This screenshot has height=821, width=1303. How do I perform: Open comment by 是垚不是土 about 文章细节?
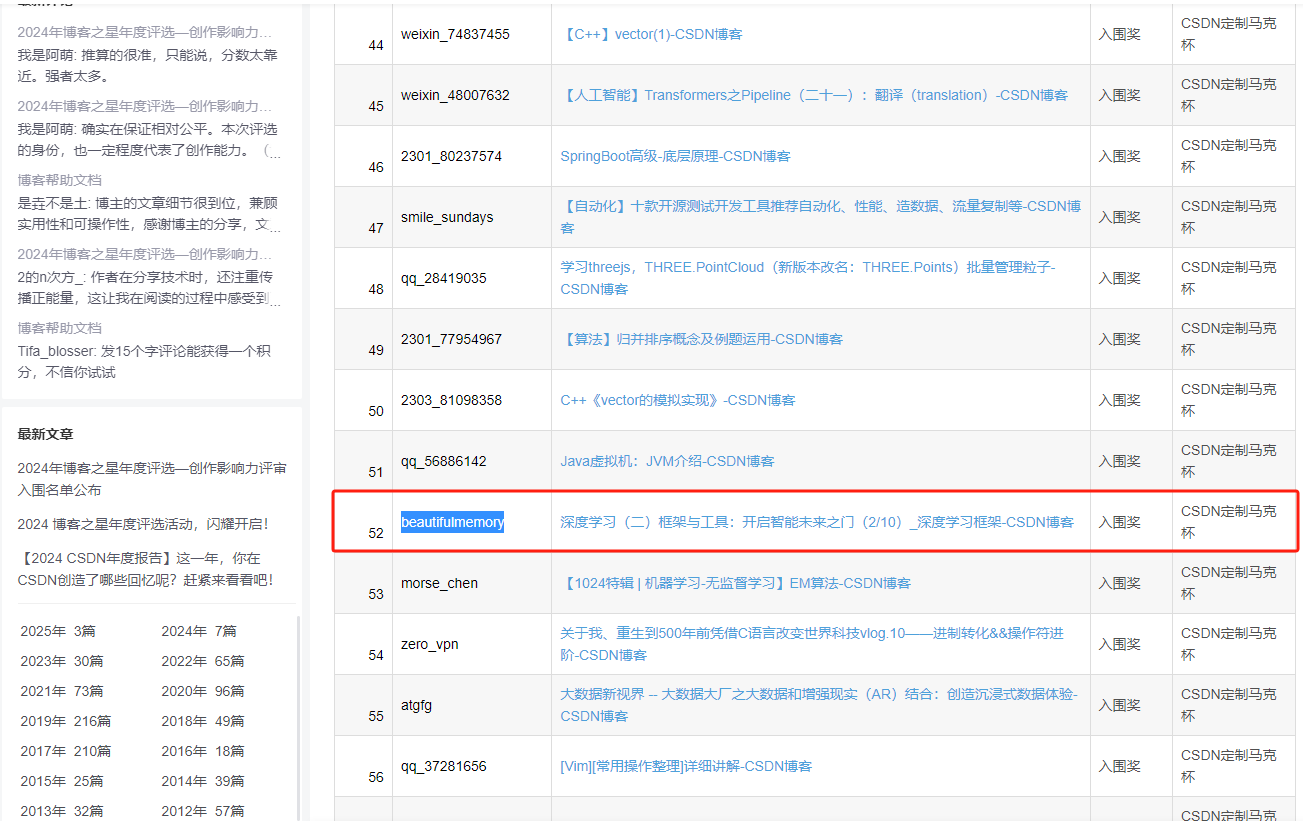149,214
